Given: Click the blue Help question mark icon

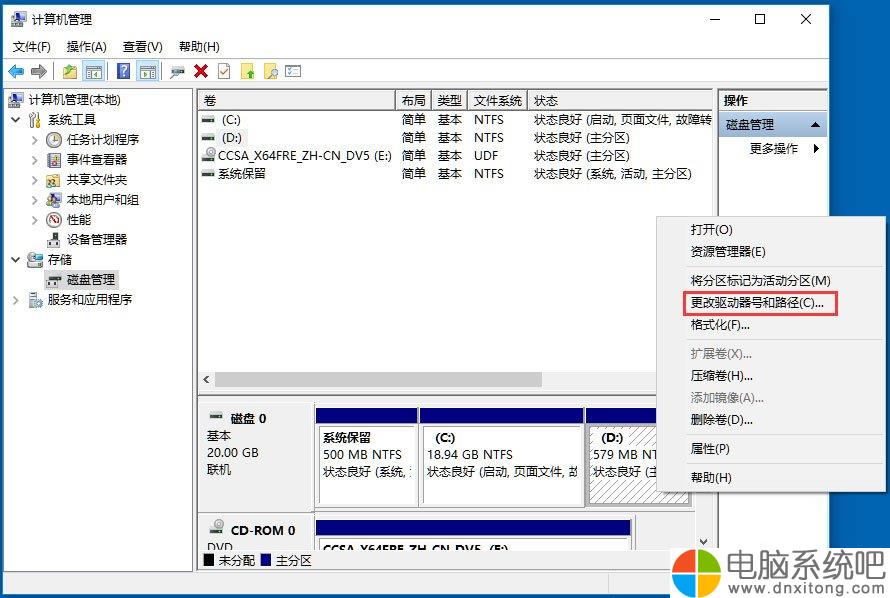Looking at the screenshot, I should [123, 71].
